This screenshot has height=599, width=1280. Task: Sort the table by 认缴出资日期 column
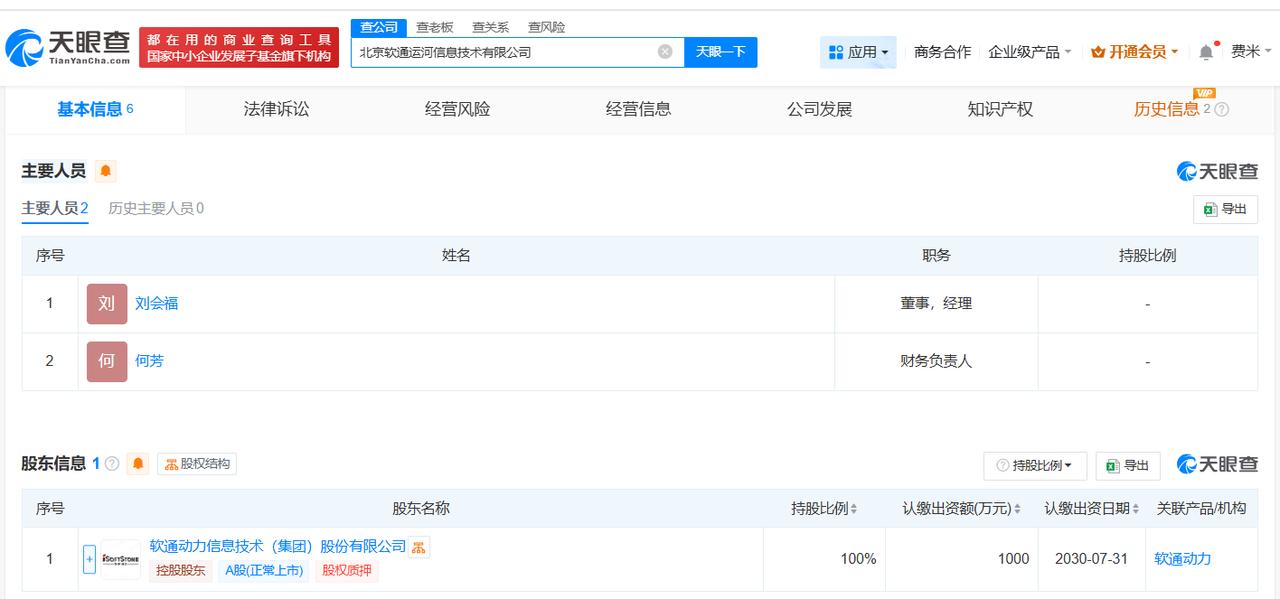pyautogui.click(x=1092, y=508)
